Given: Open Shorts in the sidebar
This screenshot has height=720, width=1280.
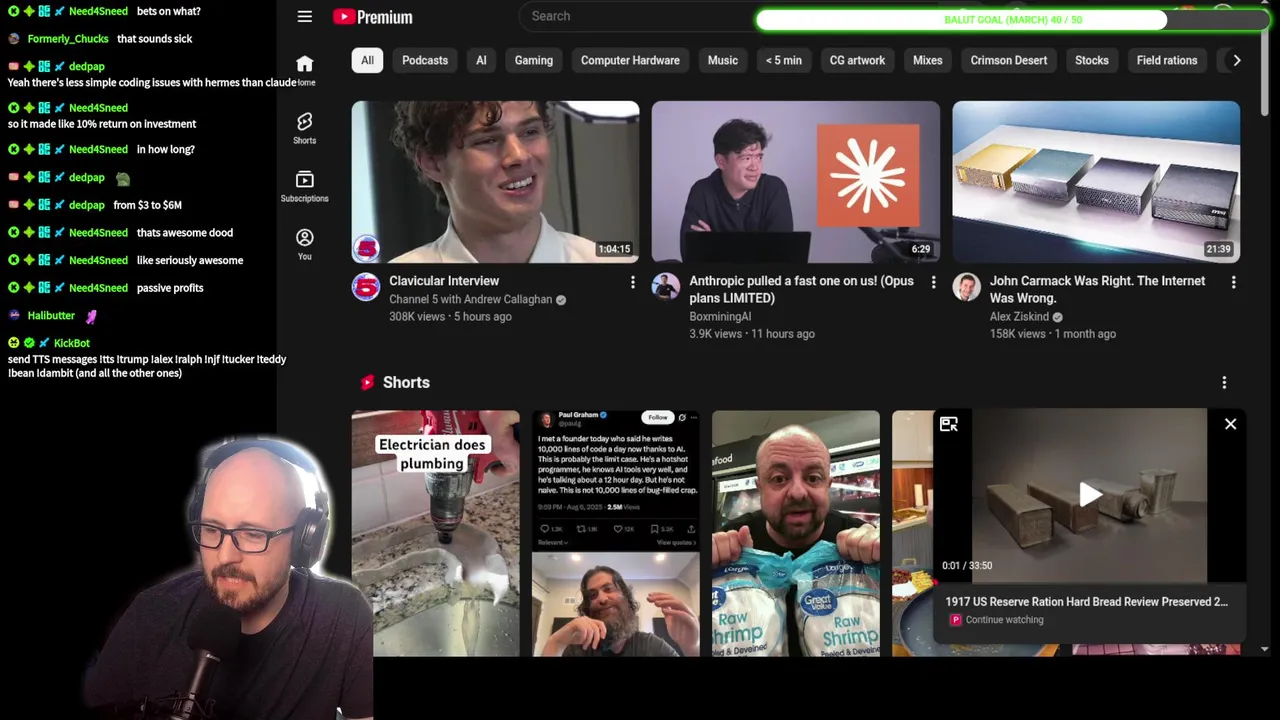Looking at the screenshot, I should [x=305, y=128].
